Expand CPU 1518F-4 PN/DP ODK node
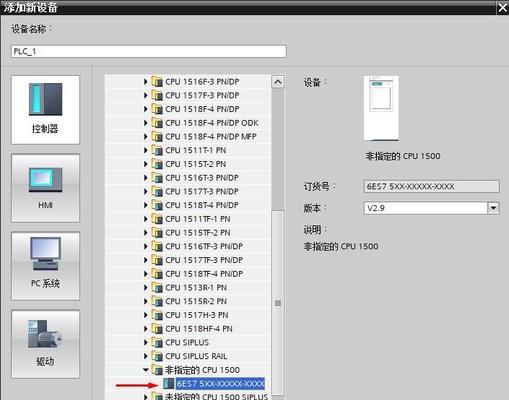 click(x=145, y=123)
